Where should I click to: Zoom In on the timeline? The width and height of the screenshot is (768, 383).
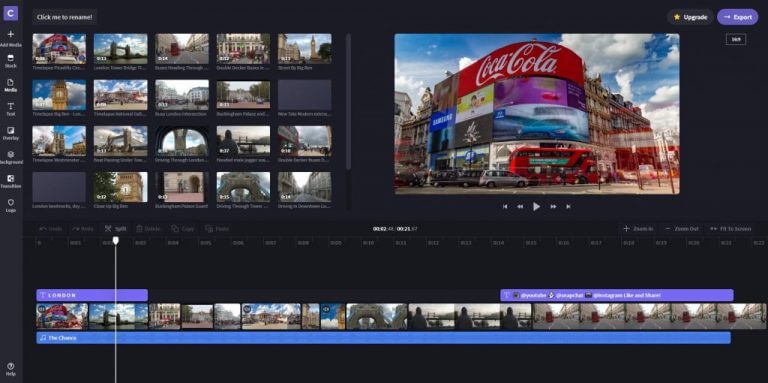[638, 229]
